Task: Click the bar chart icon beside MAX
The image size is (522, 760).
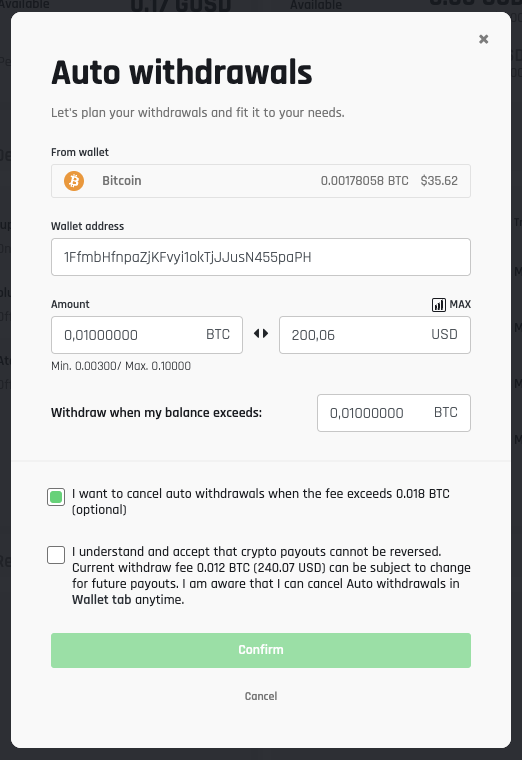Action: (439, 304)
